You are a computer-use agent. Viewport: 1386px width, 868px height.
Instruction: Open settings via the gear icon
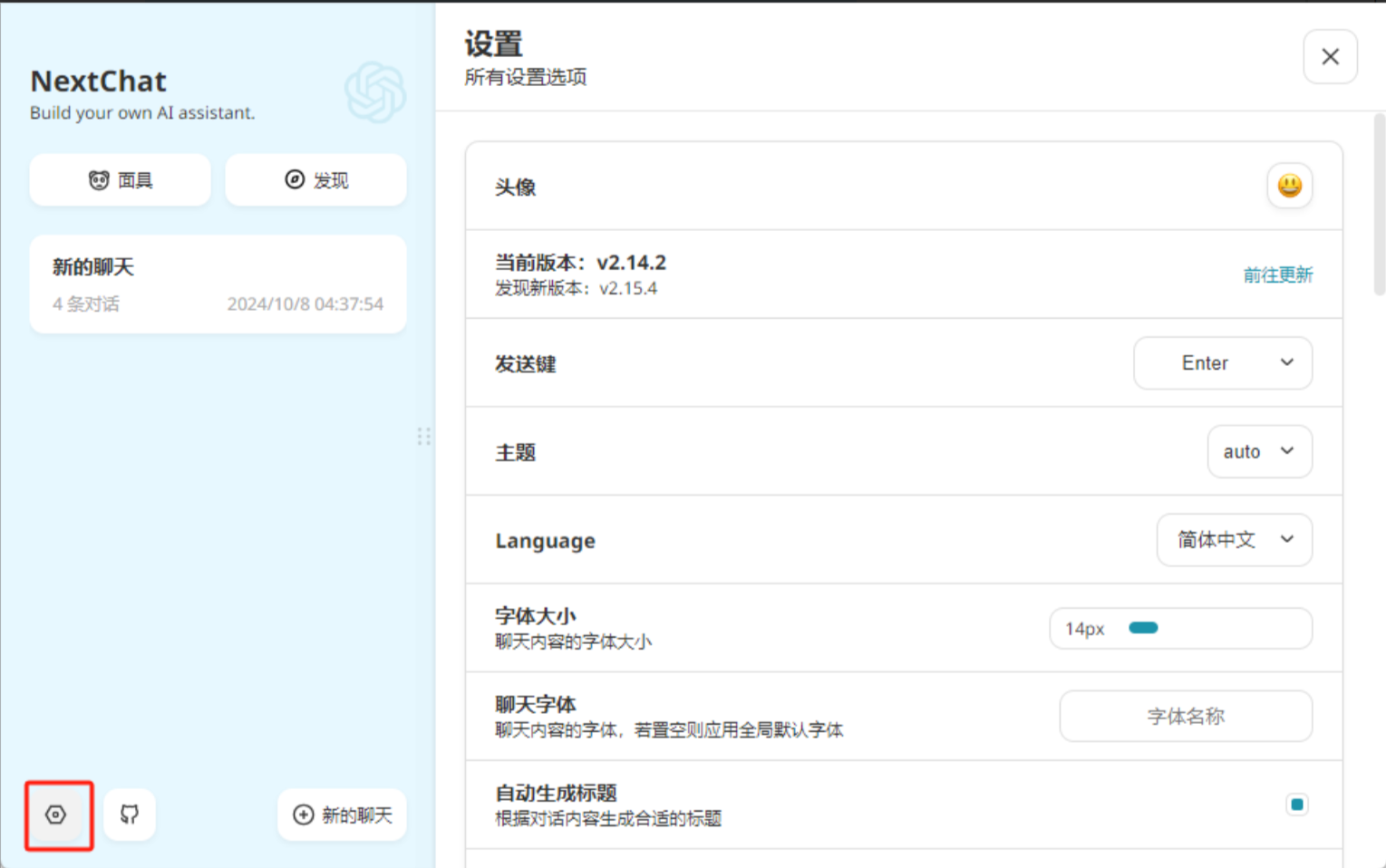point(56,815)
